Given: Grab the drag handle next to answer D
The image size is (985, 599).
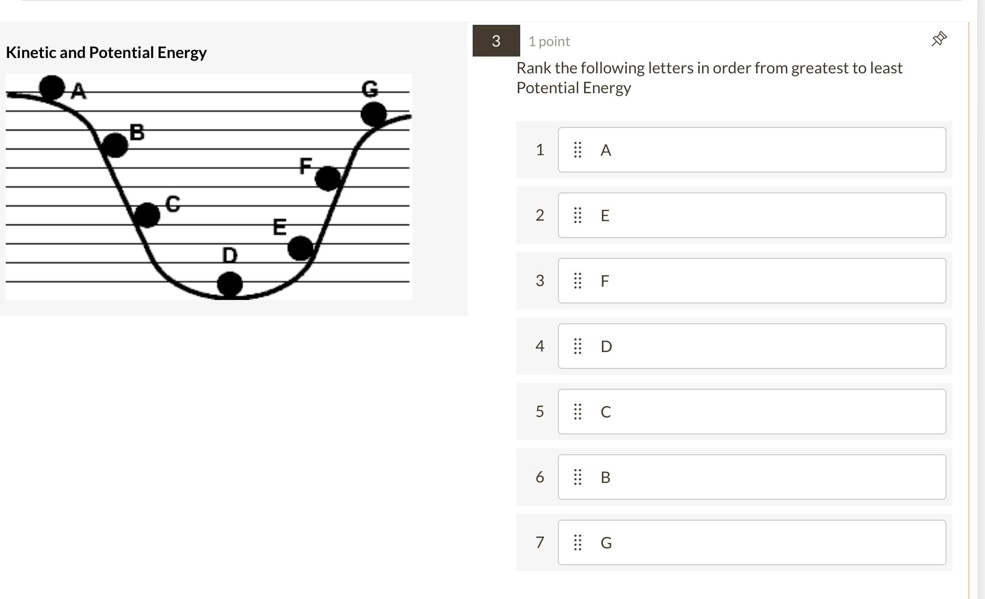Looking at the screenshot, I should 577,345.
